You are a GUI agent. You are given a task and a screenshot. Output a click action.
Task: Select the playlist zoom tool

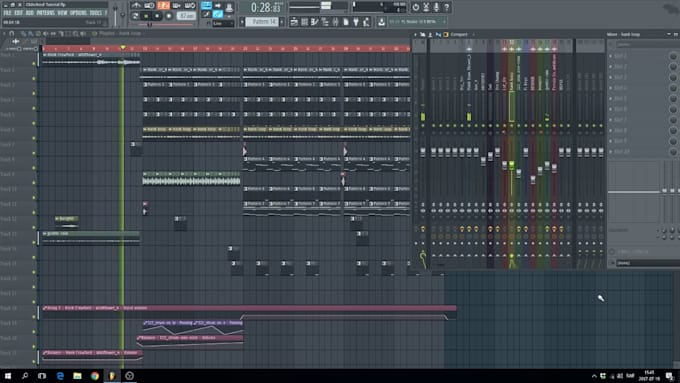point(75,34)
